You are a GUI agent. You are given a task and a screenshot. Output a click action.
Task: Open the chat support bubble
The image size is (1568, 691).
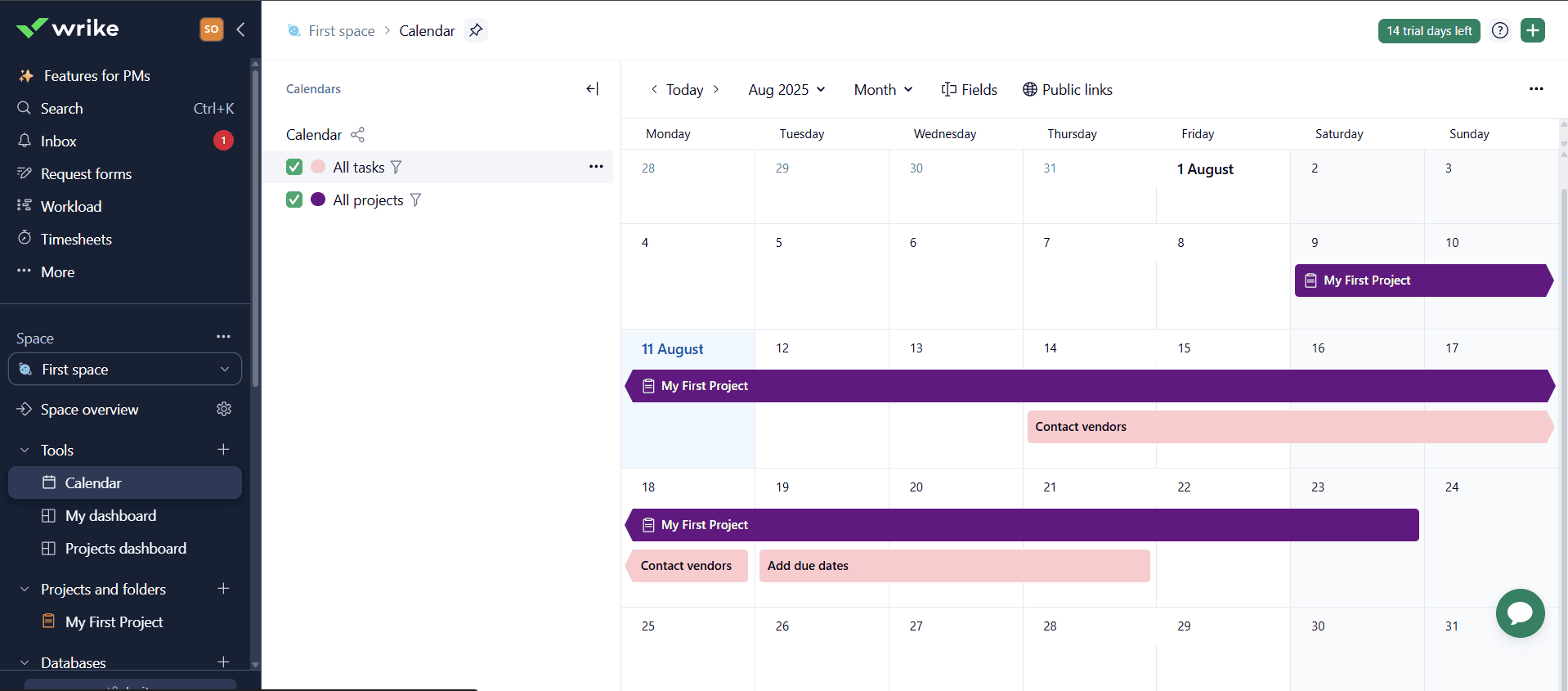tap(1520, 613)
